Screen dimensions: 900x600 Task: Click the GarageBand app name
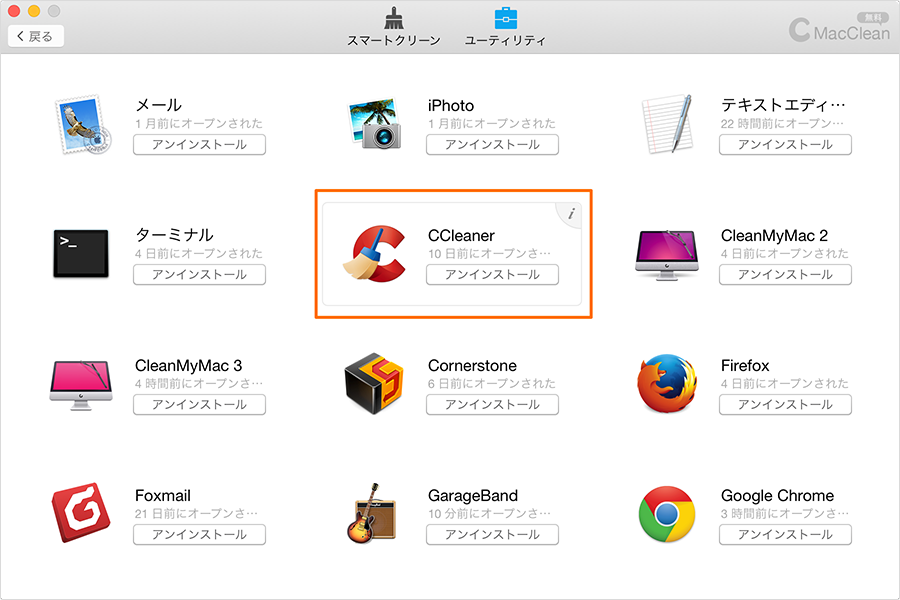click(472, 496)
